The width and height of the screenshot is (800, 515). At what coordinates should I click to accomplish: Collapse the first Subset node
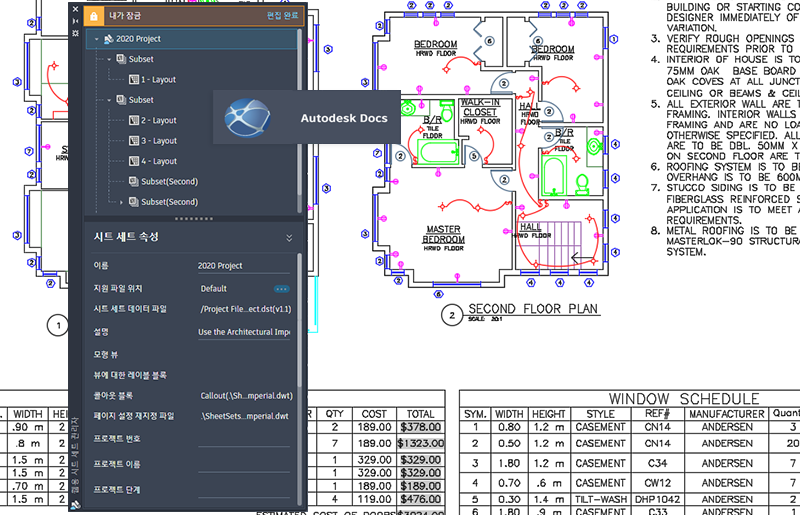[x=109, y=59]
